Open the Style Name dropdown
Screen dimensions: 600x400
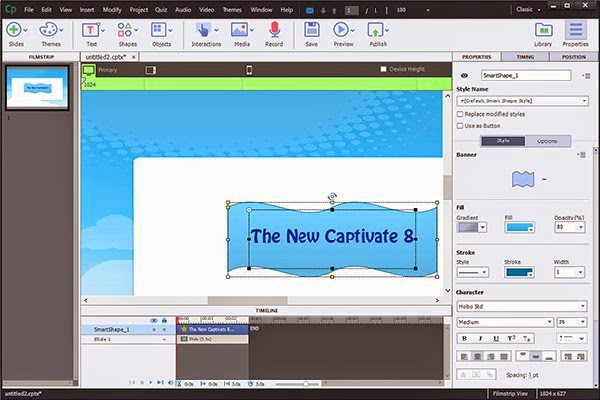click(x=523, y=101)
